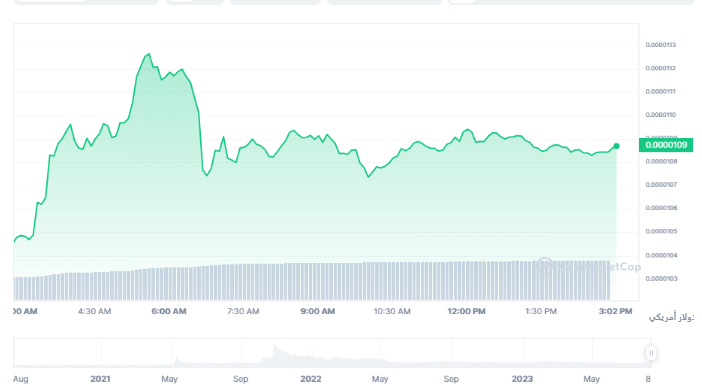The image size is (702, 386).
Task: Select the 4:30 AM time axis label
Action: click(x=94, y=311)
